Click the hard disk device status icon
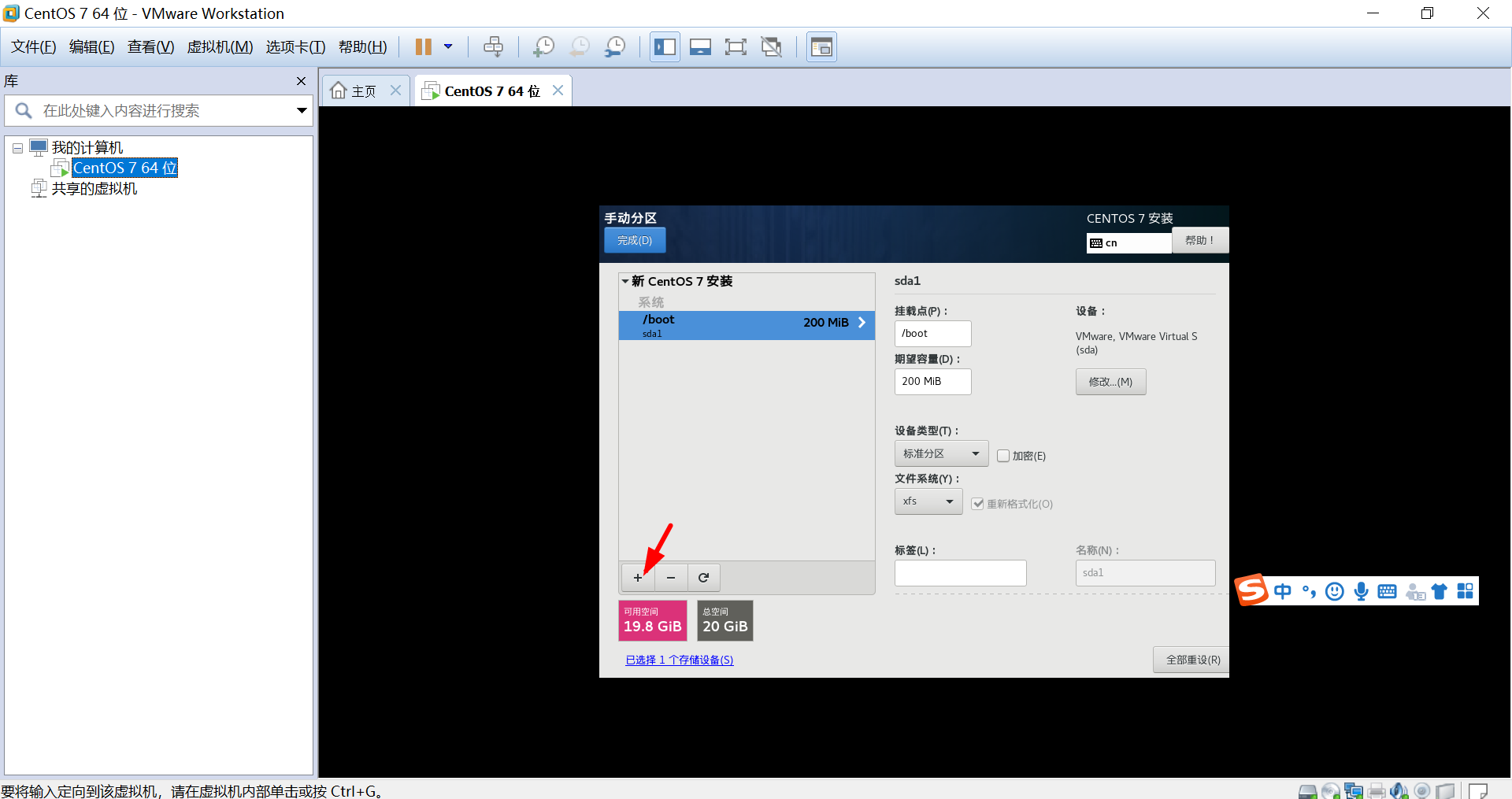The height and width of the screenshot is (799, 1512). tap(1307, 791)
